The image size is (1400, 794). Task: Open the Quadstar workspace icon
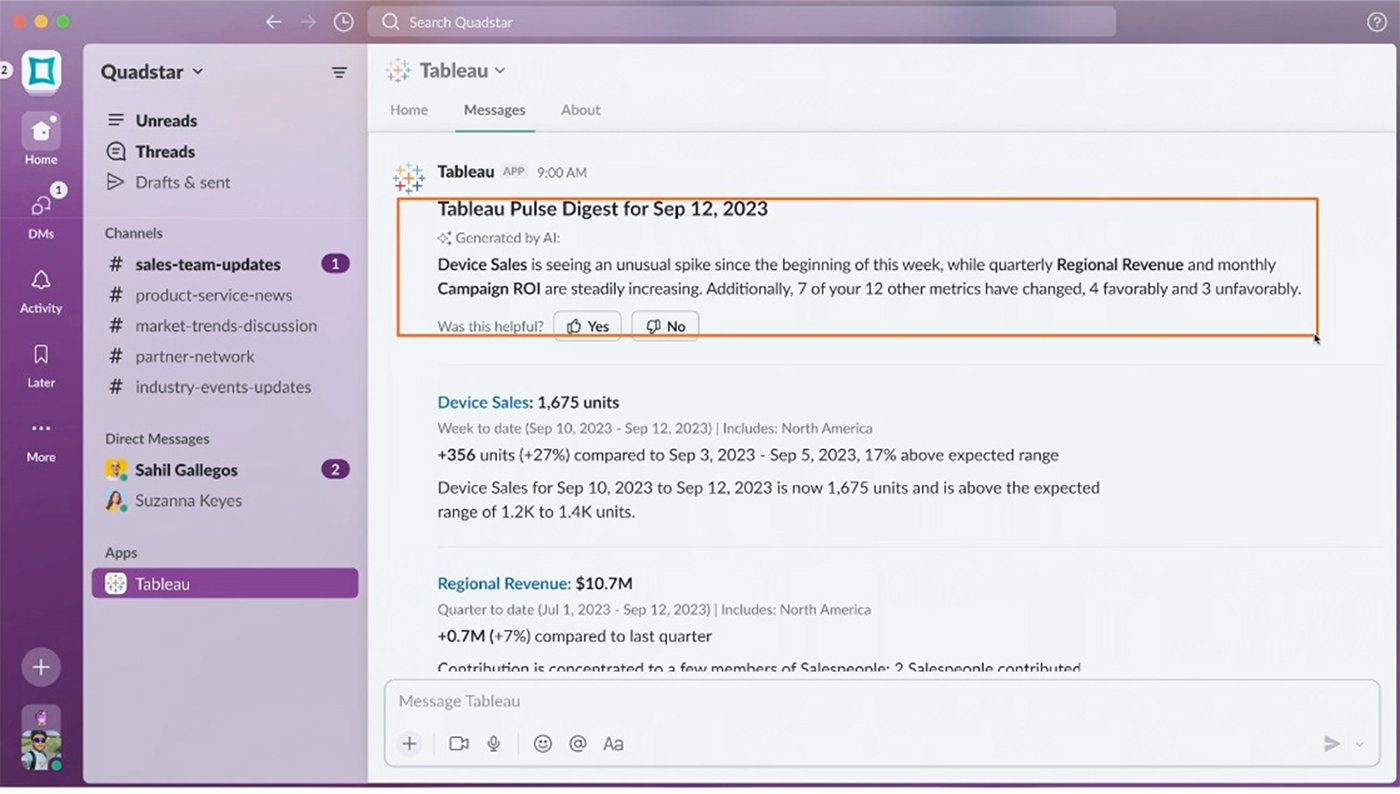point(41,71)
